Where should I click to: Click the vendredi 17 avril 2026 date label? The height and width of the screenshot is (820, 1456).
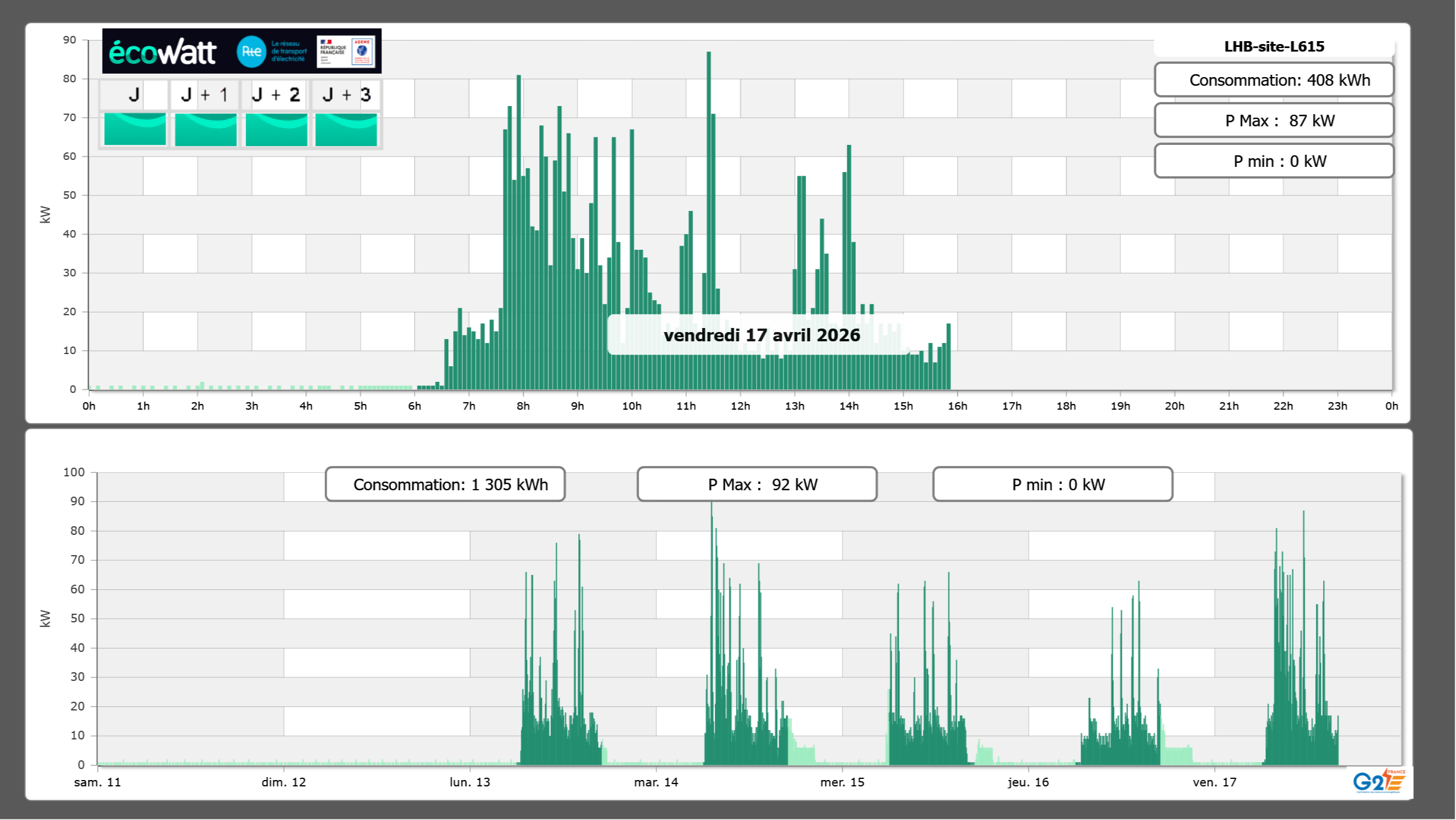tap(761, 335)
